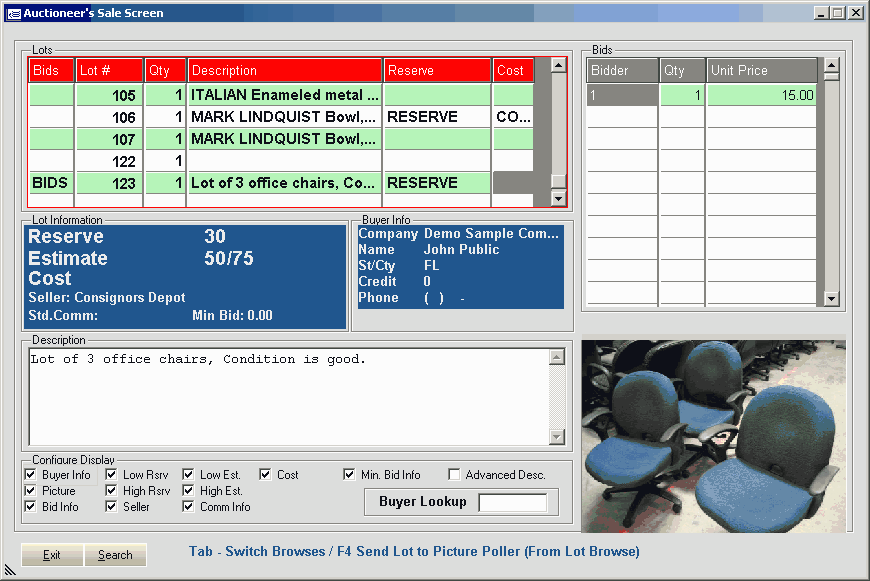Screen dimensions: 870x581
Task: Click the ITALIAN Enameled metal description cell
Action: [285, 95]
